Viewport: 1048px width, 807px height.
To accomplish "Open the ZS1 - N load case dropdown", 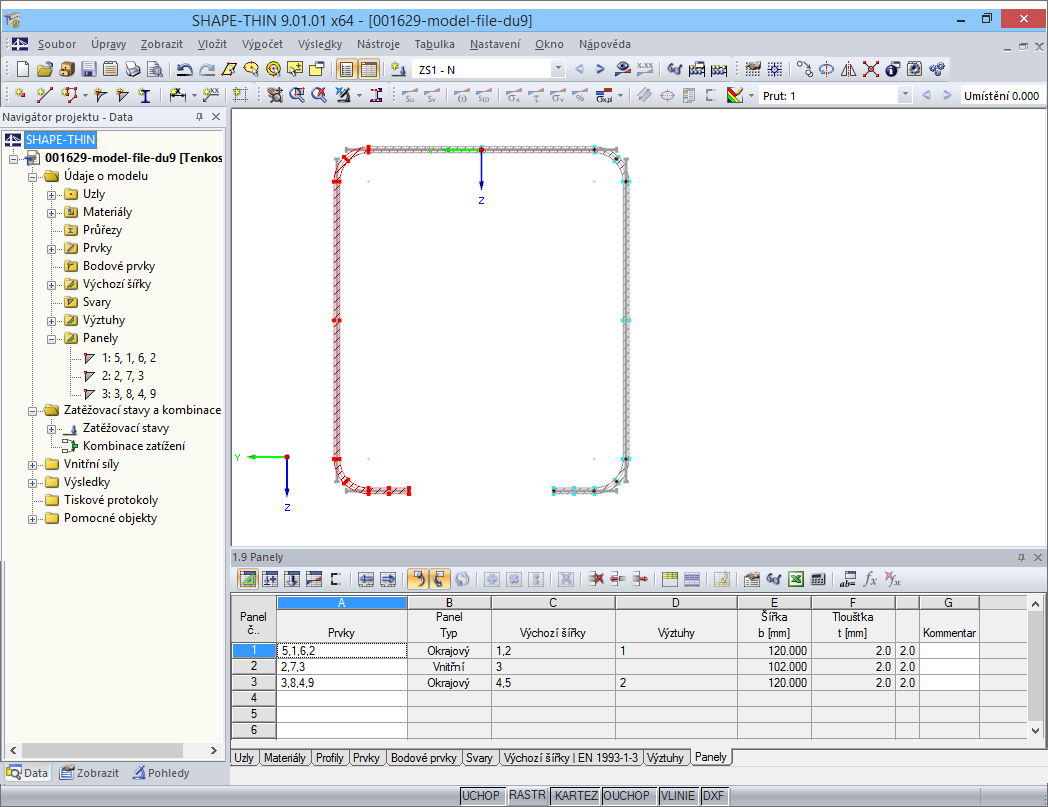I will [557, 69].
